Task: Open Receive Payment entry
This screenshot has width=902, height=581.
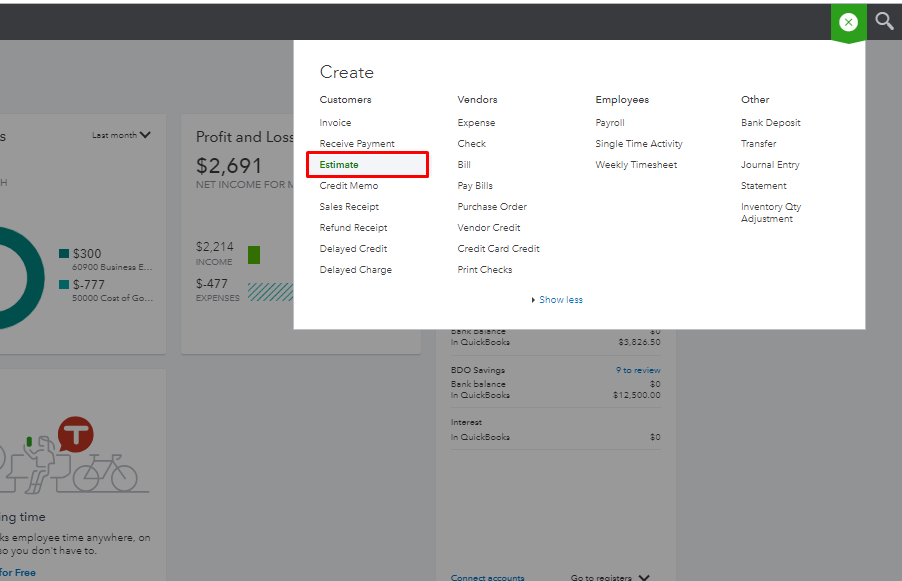Action: tap(357, 144)
